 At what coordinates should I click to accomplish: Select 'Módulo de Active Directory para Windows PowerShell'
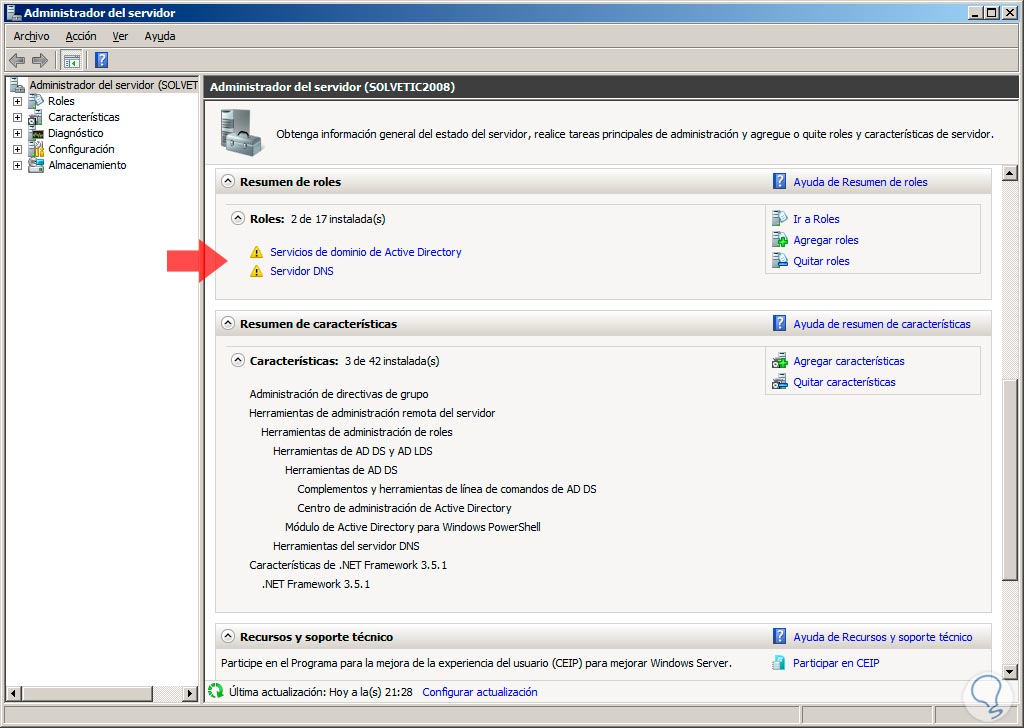pos(413,527)
